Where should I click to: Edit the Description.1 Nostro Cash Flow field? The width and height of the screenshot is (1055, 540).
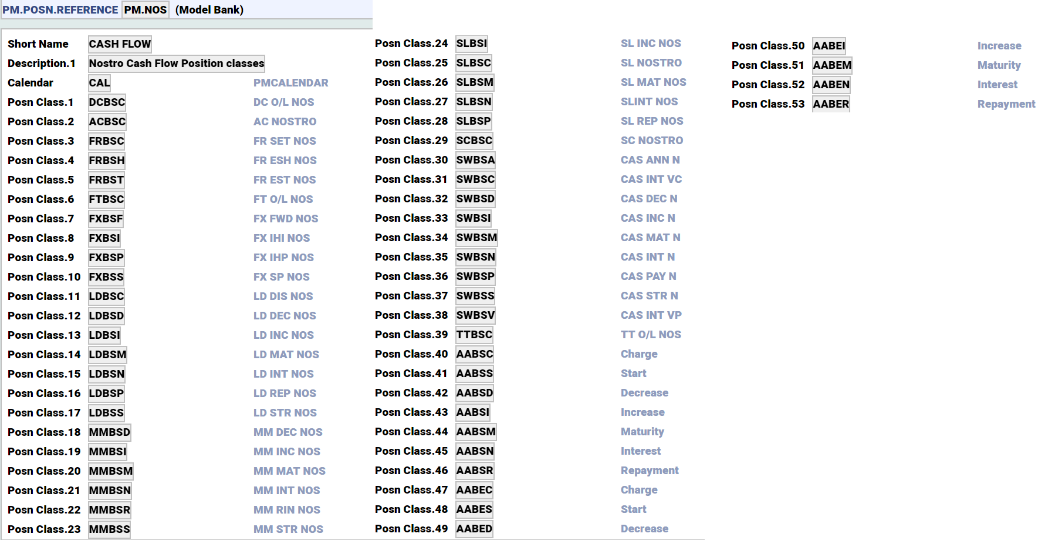point(176,64)
